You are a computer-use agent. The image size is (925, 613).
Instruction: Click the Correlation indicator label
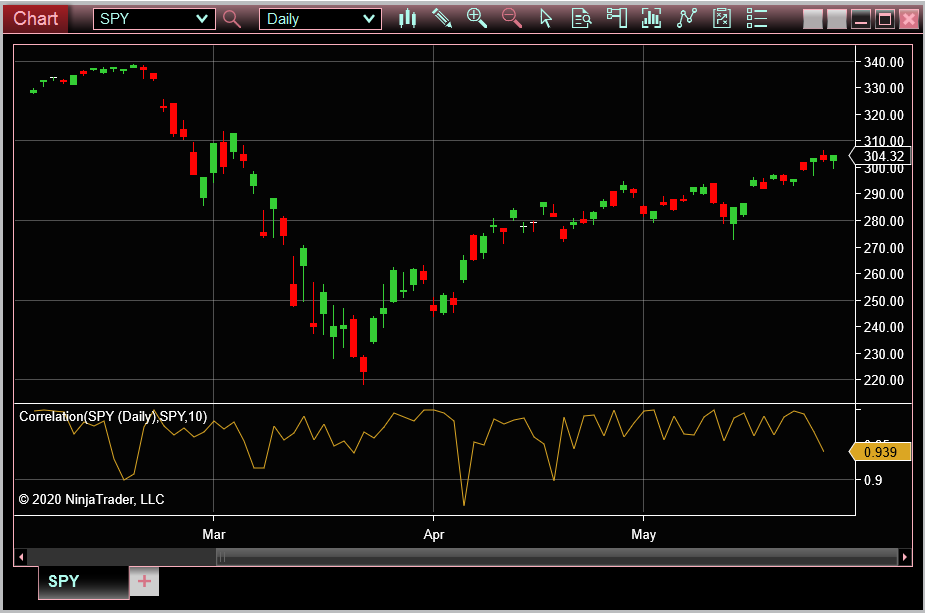112,416
